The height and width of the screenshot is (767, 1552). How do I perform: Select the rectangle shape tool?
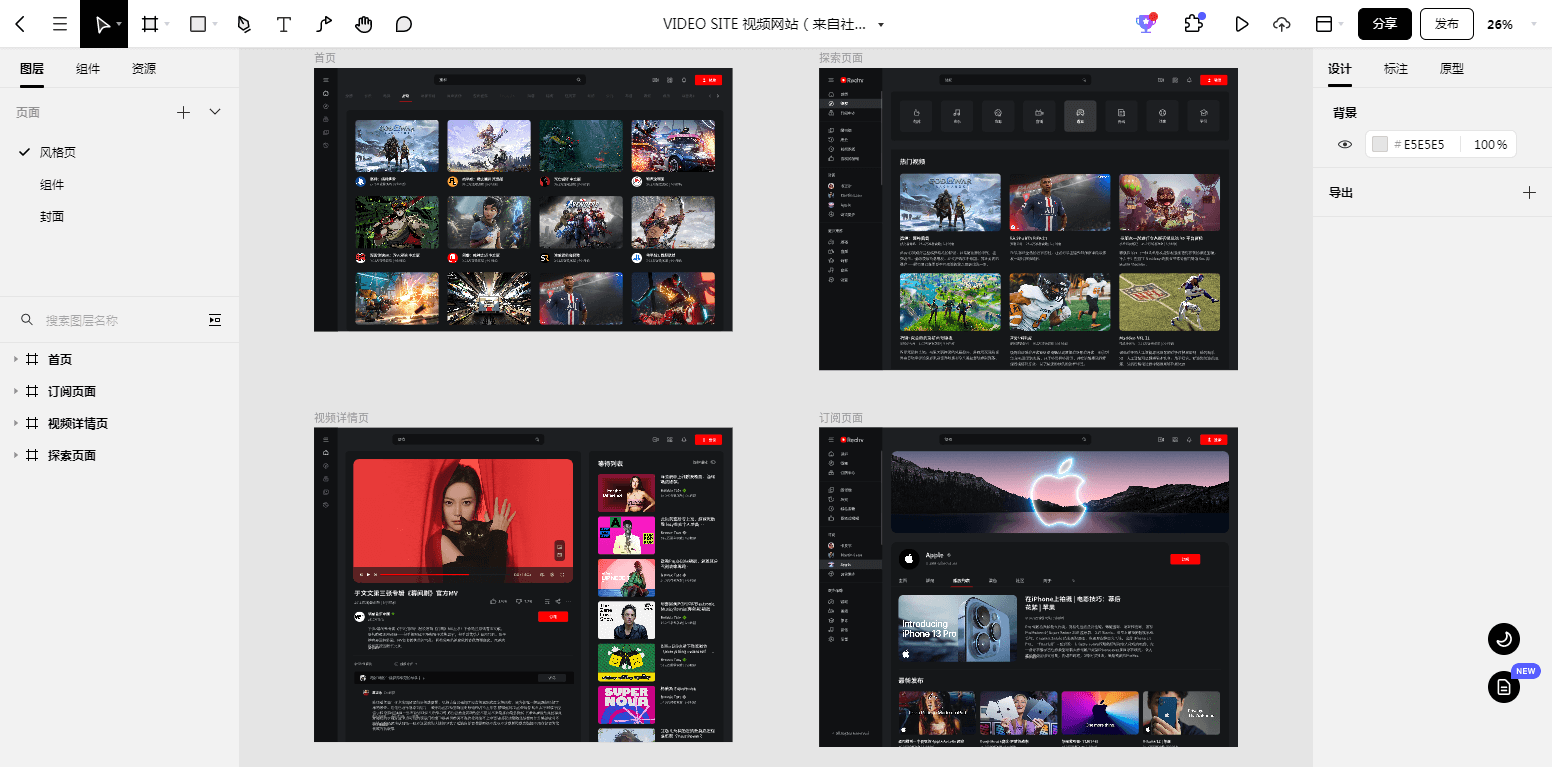pyautogui.click(x=198, y=24)
